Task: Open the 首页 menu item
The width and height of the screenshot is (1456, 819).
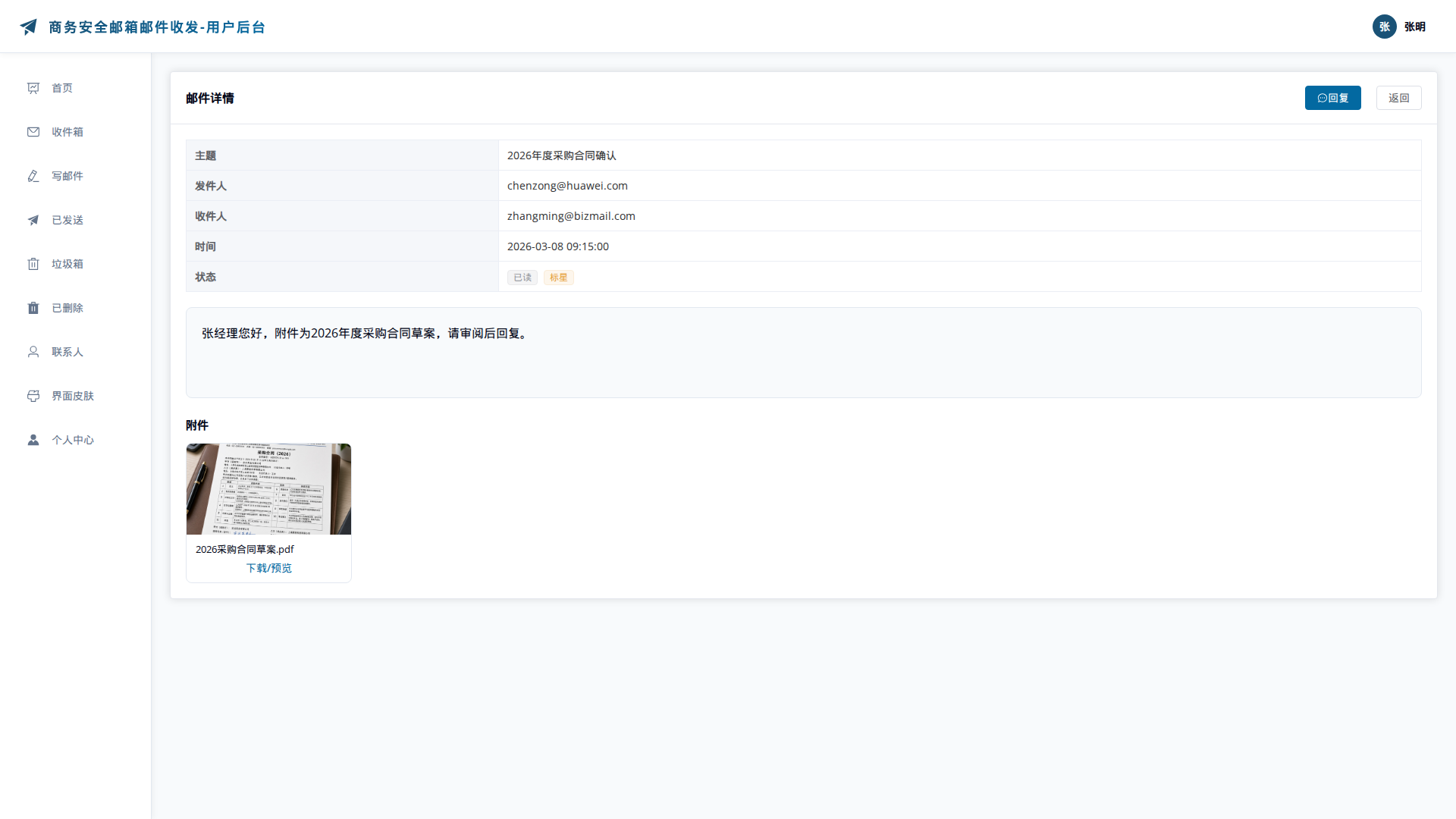Action: coord(76,88)
